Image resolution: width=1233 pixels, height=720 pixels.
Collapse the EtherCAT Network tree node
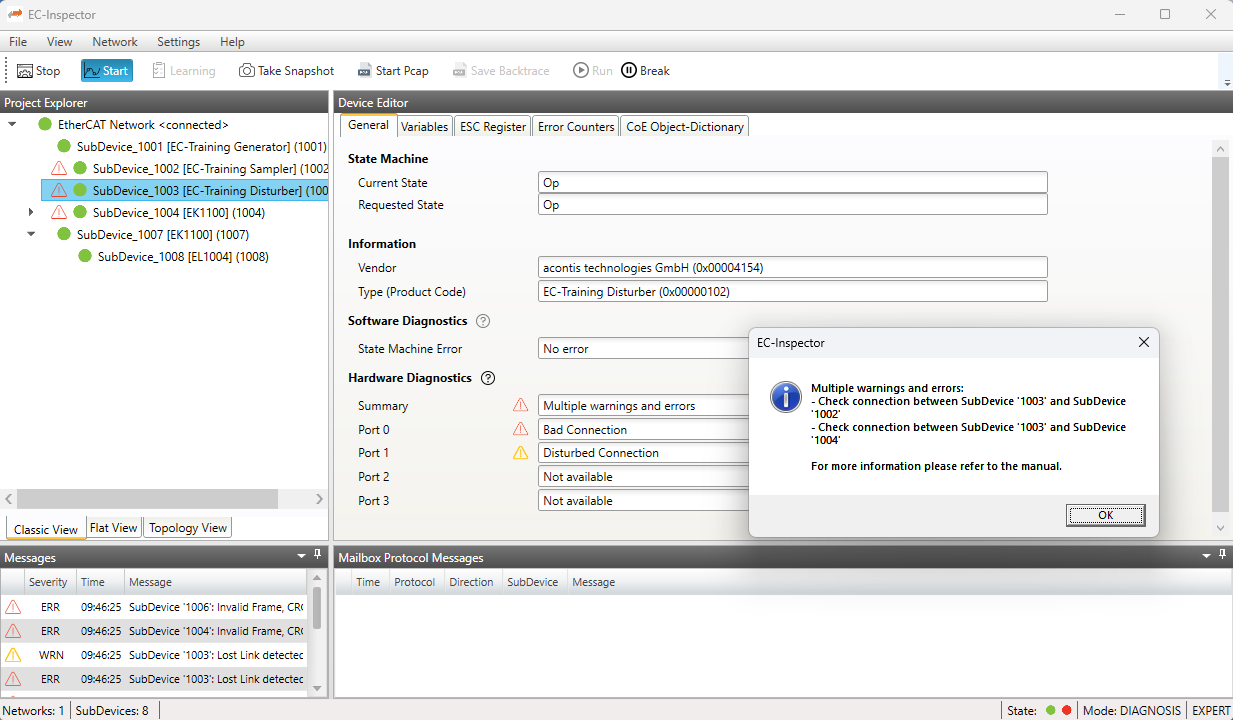coord(12,125)
